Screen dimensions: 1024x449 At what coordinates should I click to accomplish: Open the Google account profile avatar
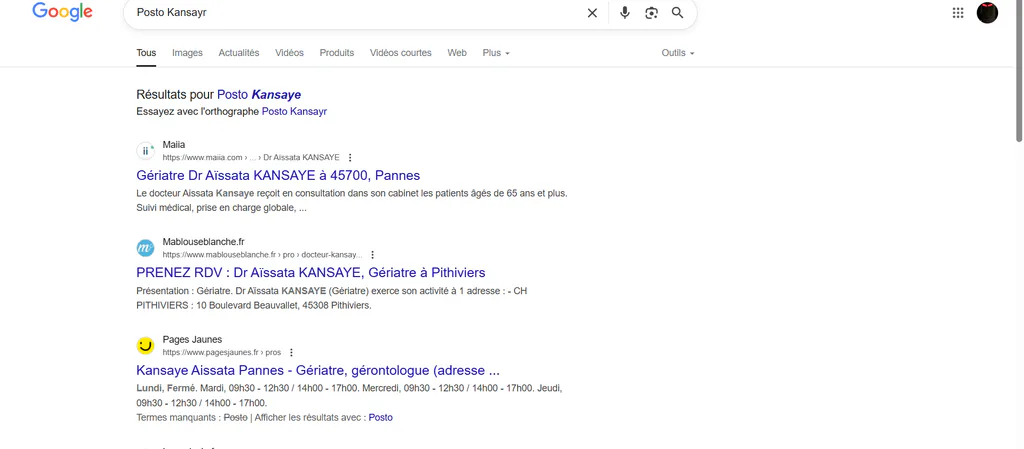coord(987,12)
